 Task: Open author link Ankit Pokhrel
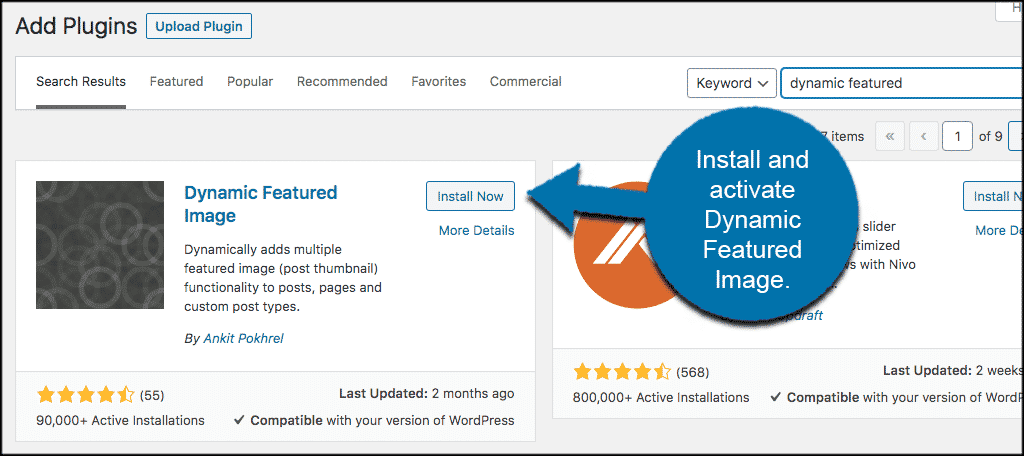[244, 338]
